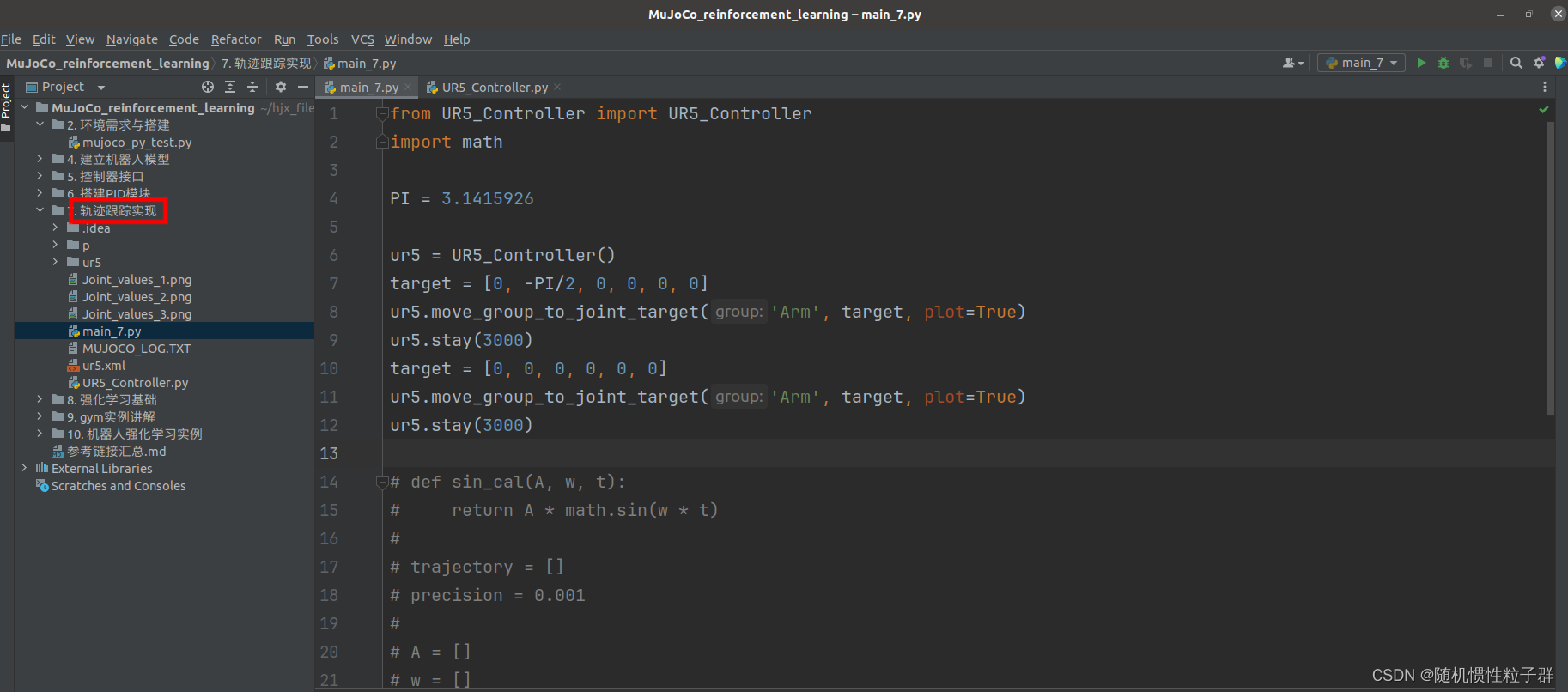Open the Run menu
The image size is (1568, 692).
click(284, 39)
